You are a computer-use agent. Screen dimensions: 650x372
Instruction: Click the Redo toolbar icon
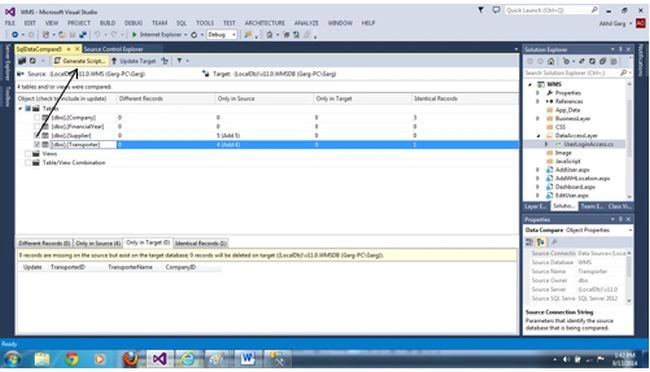click(x=113, y=34)
